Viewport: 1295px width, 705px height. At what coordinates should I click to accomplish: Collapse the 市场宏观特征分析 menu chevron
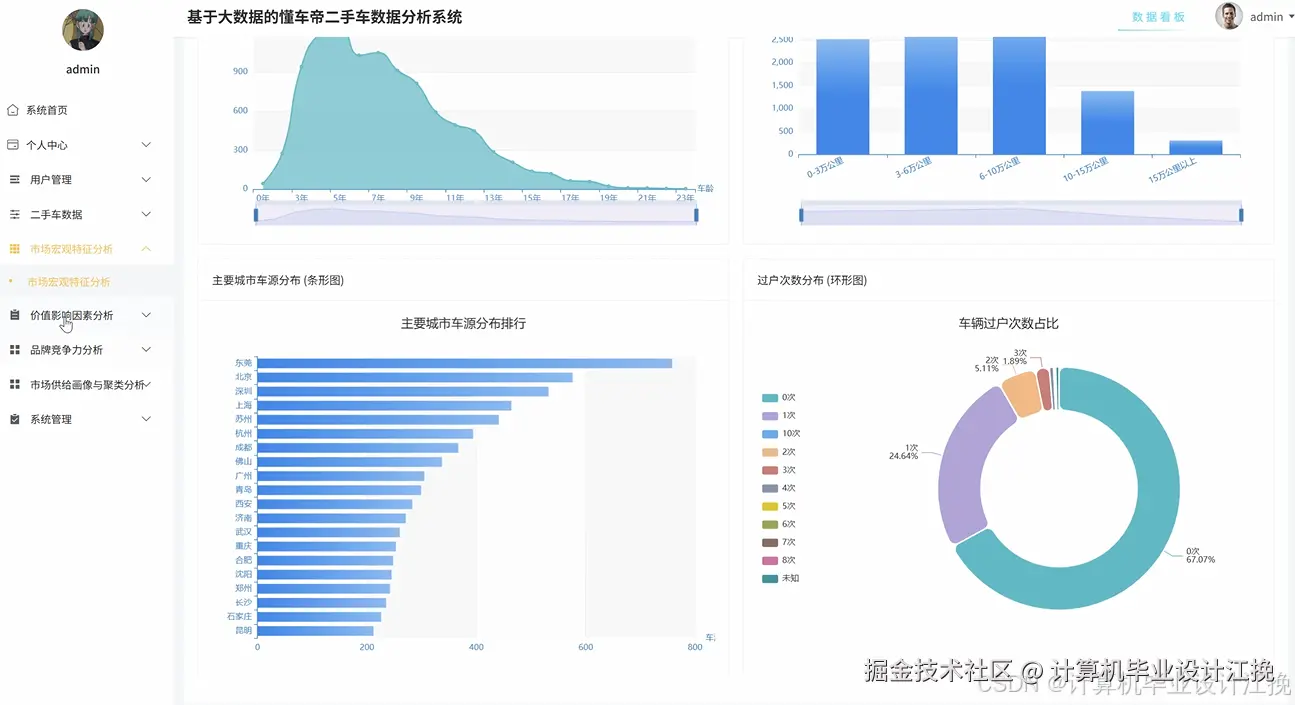coord(146,248)
